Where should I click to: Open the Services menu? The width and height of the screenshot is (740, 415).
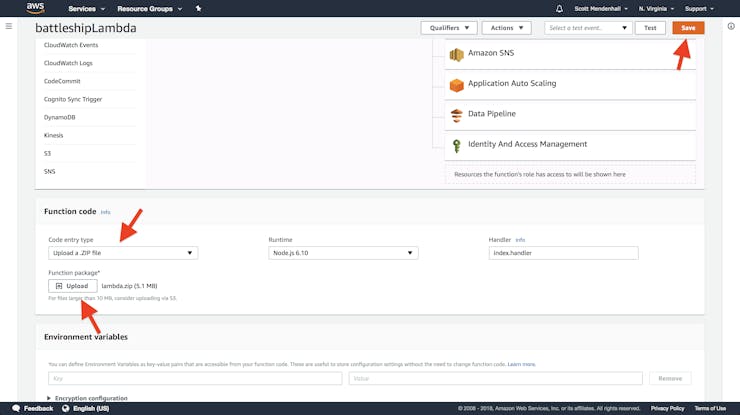(x=86, y=8)
